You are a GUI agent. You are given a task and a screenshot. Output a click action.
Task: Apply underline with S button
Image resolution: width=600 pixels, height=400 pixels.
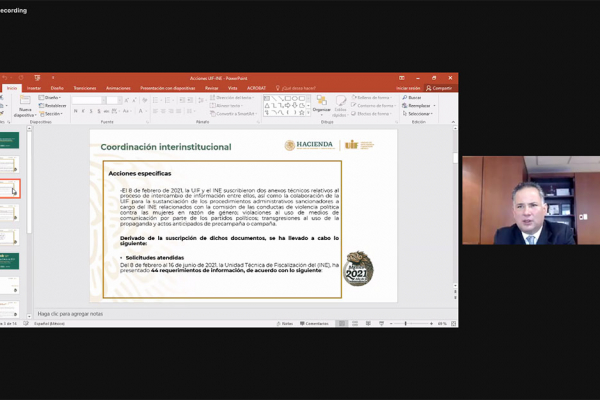[91, 111]
